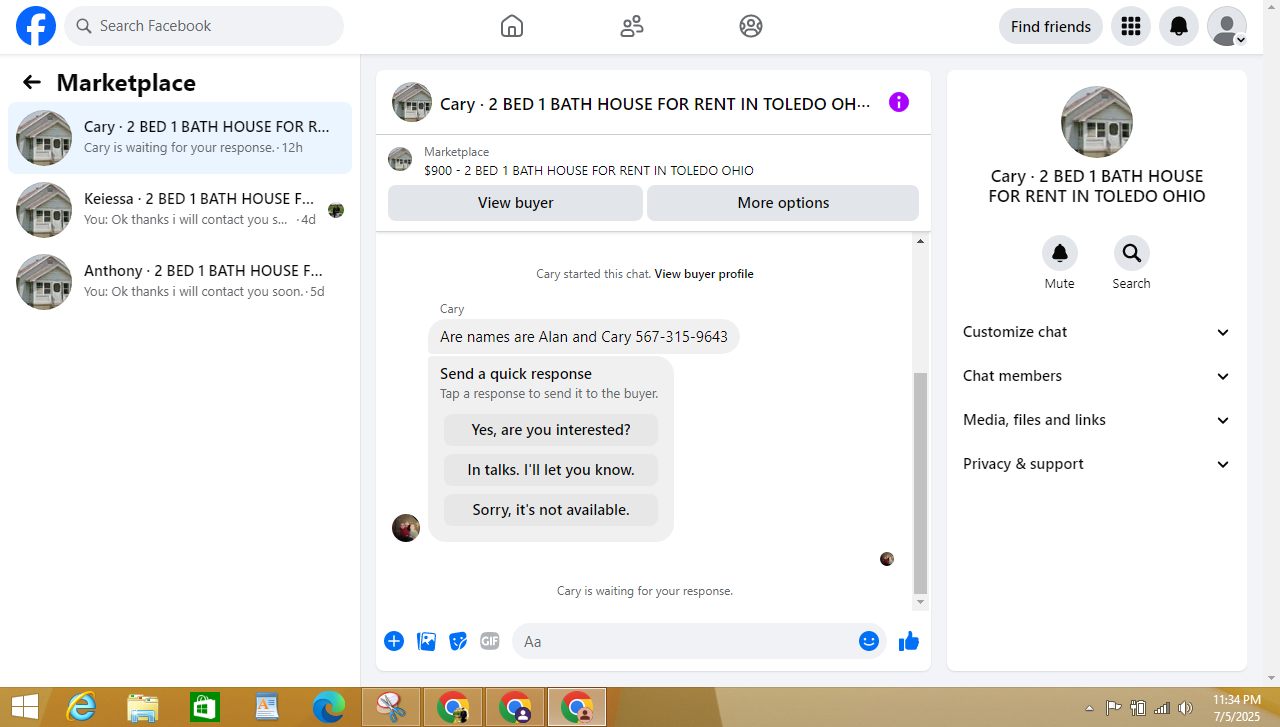This screenshot has height=727, width=1280.
Task: Open the Facebook menu grid icon
Action: click(x=1131, y=26)
